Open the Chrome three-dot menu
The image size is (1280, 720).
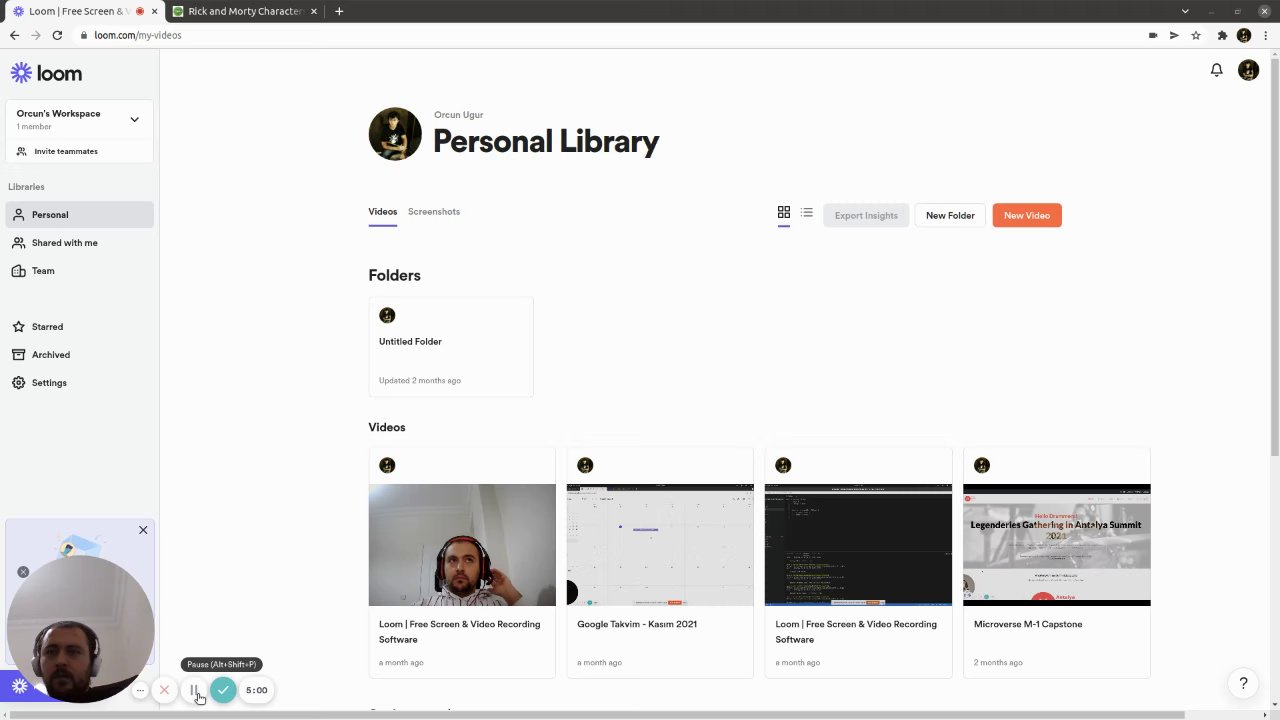coord(1265,35)
